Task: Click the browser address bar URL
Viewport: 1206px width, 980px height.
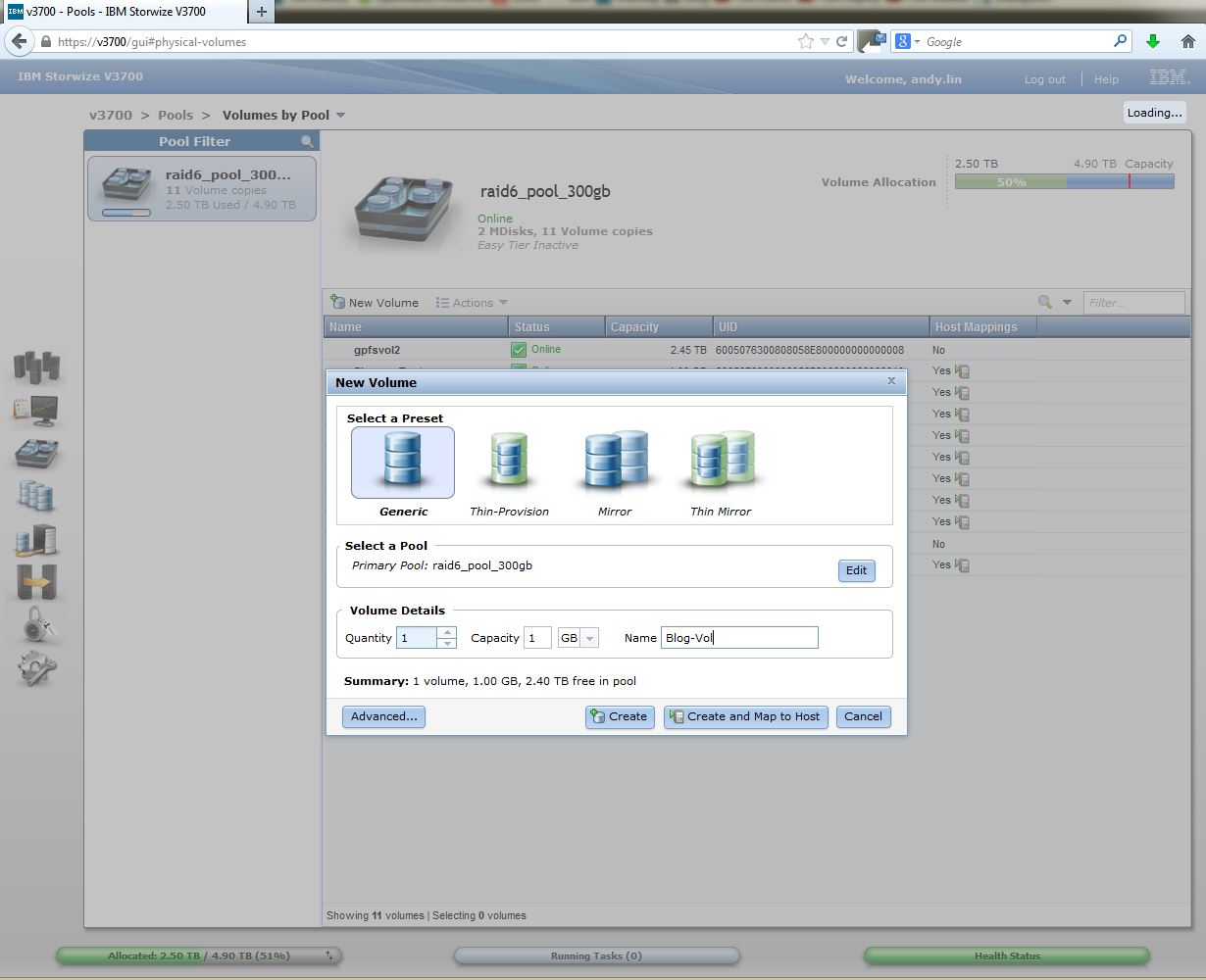Action: click(152, 42)
